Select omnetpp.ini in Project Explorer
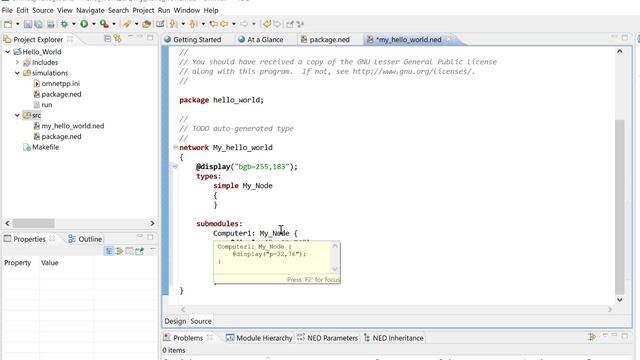The height and width of the screenshot is (360, 640). 60,84
